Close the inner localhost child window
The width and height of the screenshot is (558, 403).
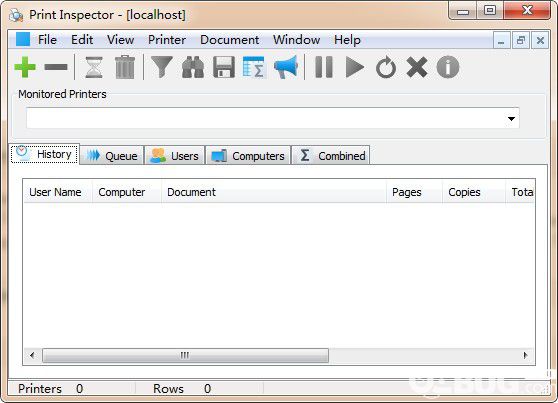(540, 40)
